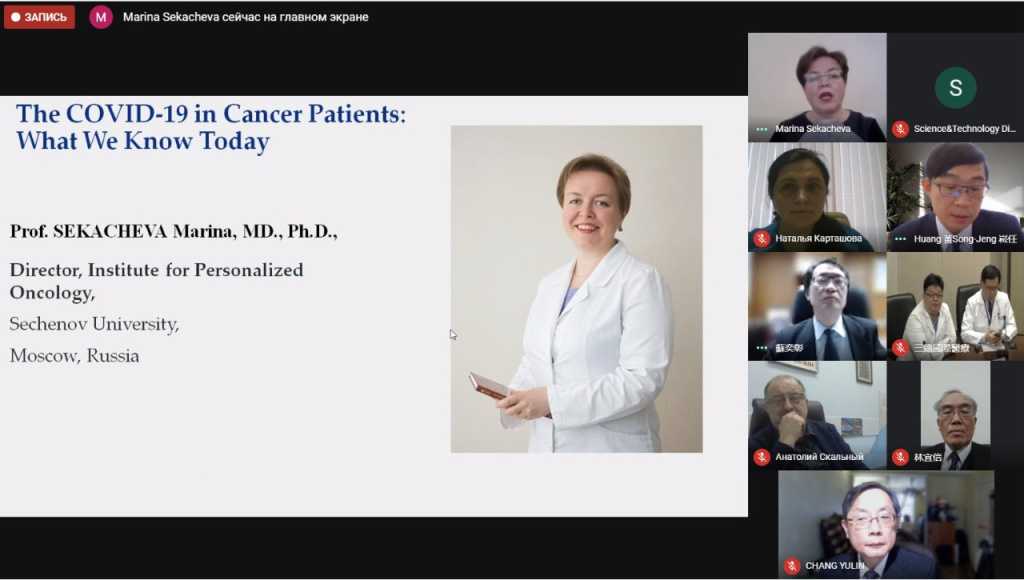Click the pink M presenter avatar

101,17
